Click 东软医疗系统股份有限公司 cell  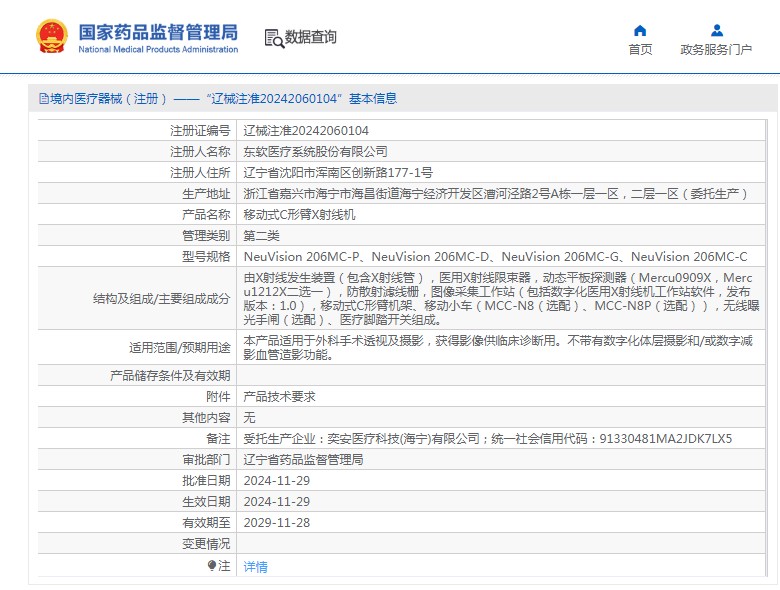[315, 152]
